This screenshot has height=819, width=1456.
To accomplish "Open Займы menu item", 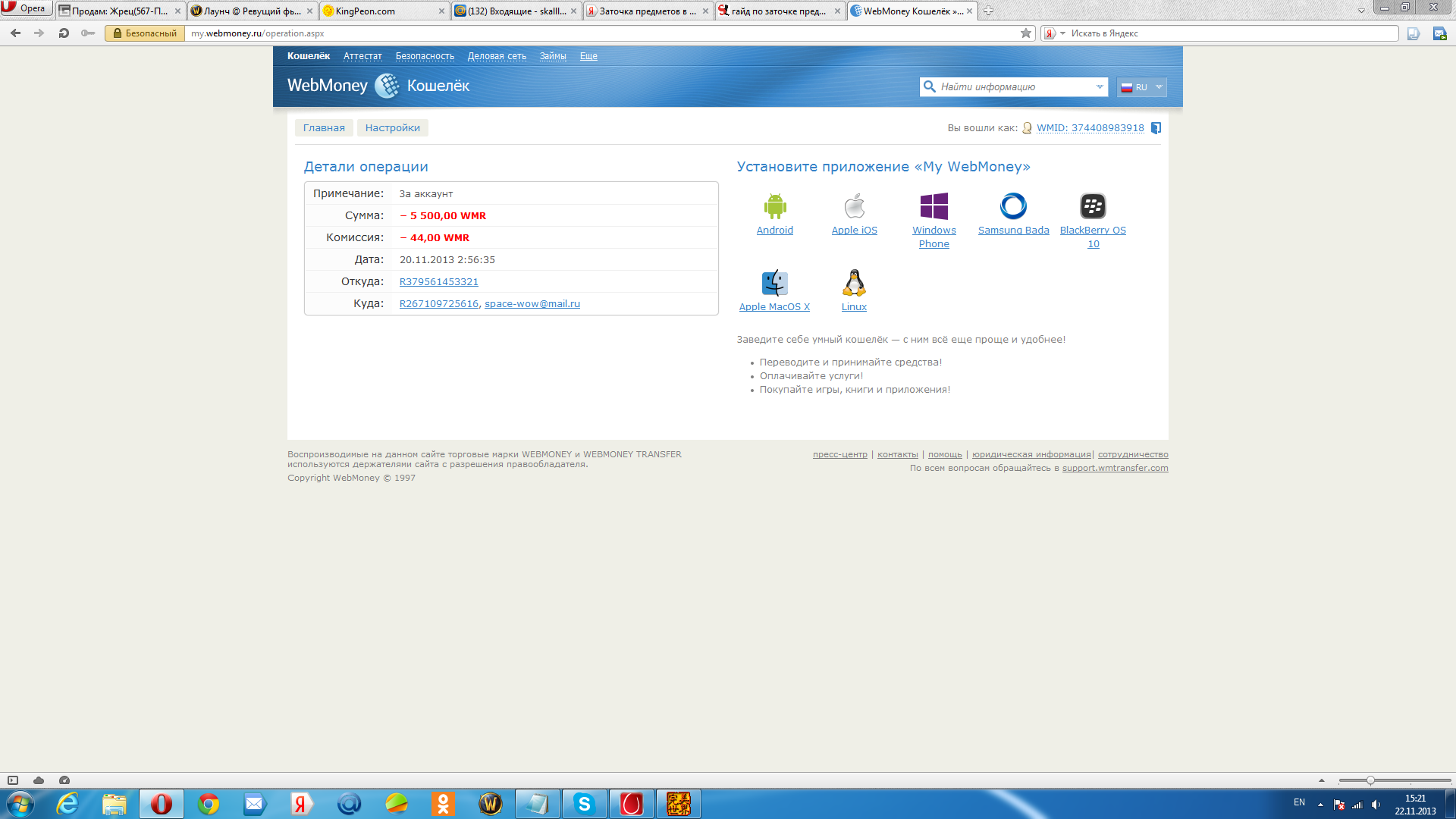I will (x=553, y=56).
